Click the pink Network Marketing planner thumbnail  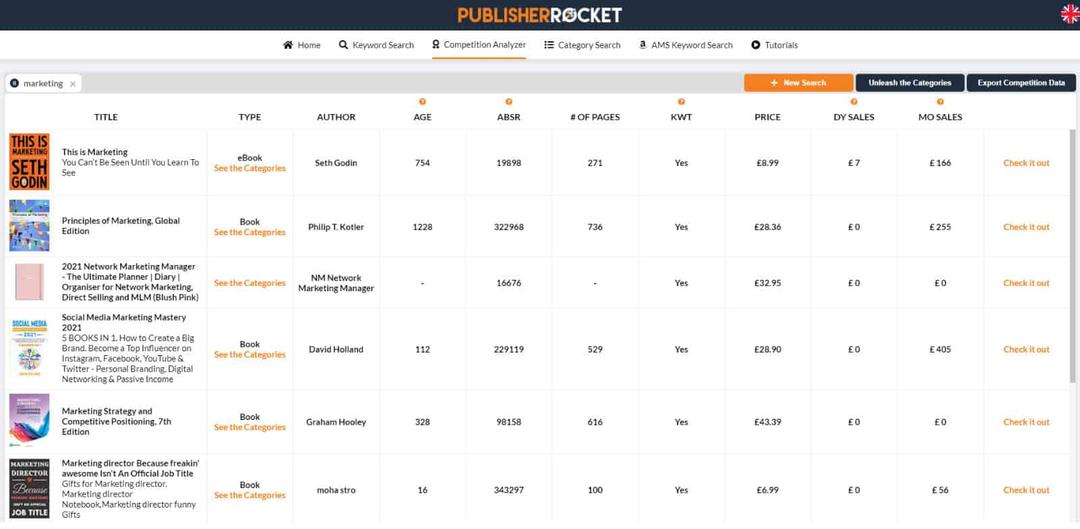tap(29, 282)
